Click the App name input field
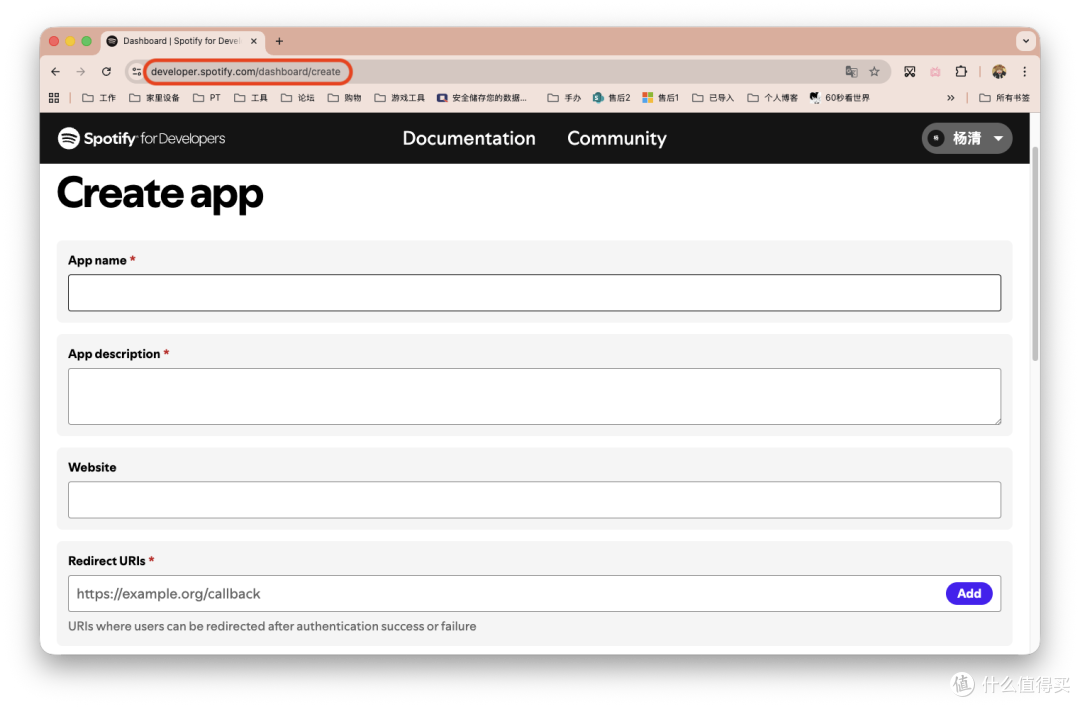Screen dimensions: 1080x707 (534, 293)
